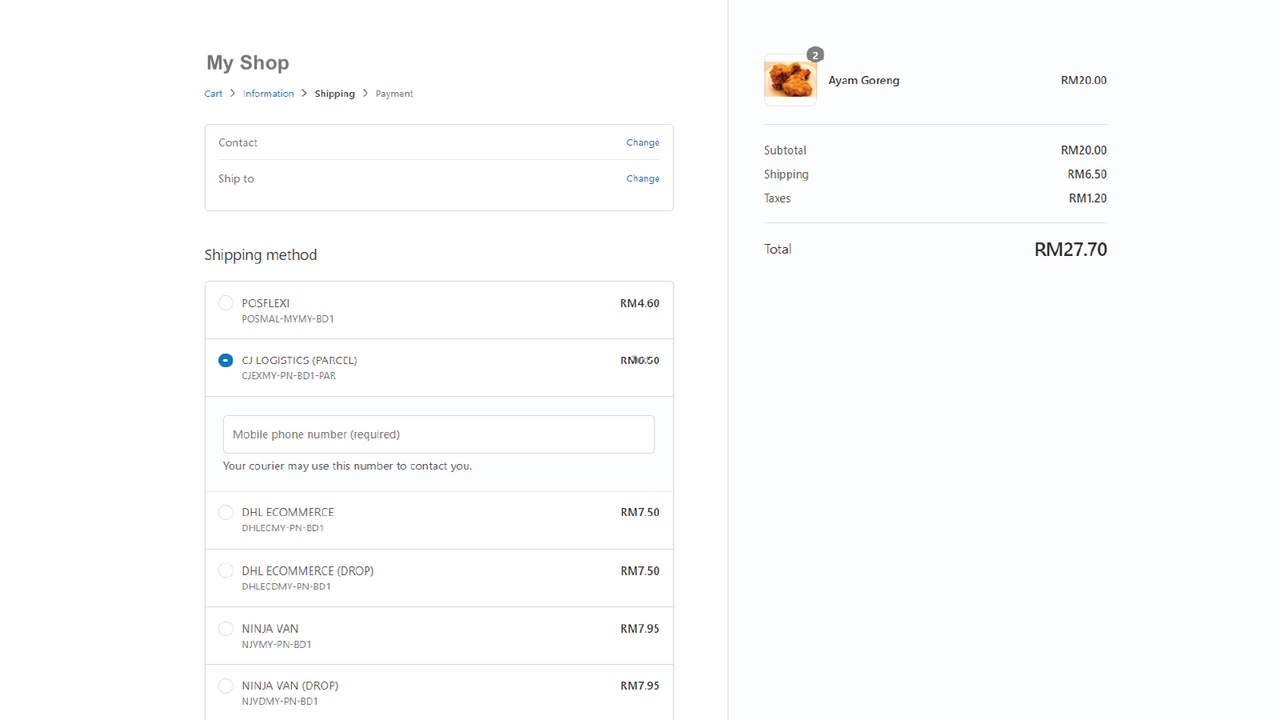Click the Subtotal label in summary

(785, 150)
